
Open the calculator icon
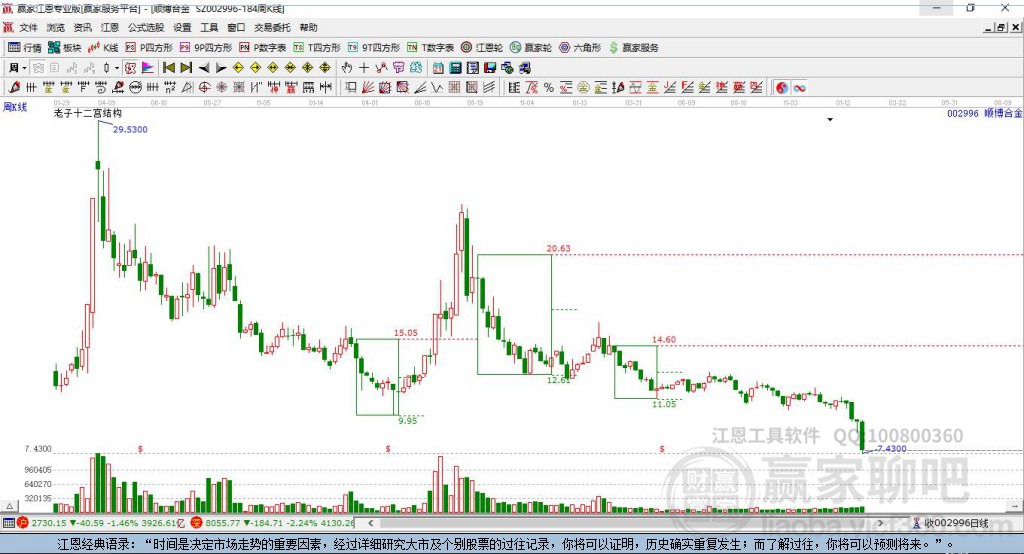pyautogui.click(x=455, y=68)
